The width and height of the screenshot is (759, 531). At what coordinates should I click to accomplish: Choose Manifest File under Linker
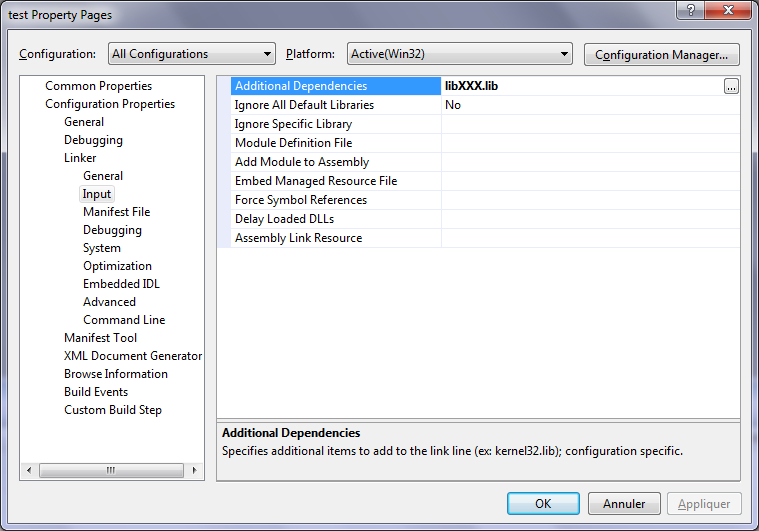click(116, 212)
